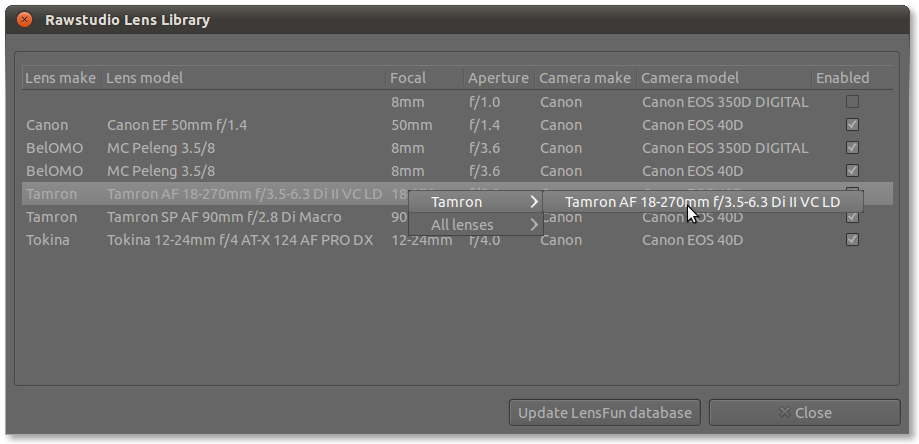Toggle Enabled checkbox for Tokina 12-24mm lens

(852, 240)
